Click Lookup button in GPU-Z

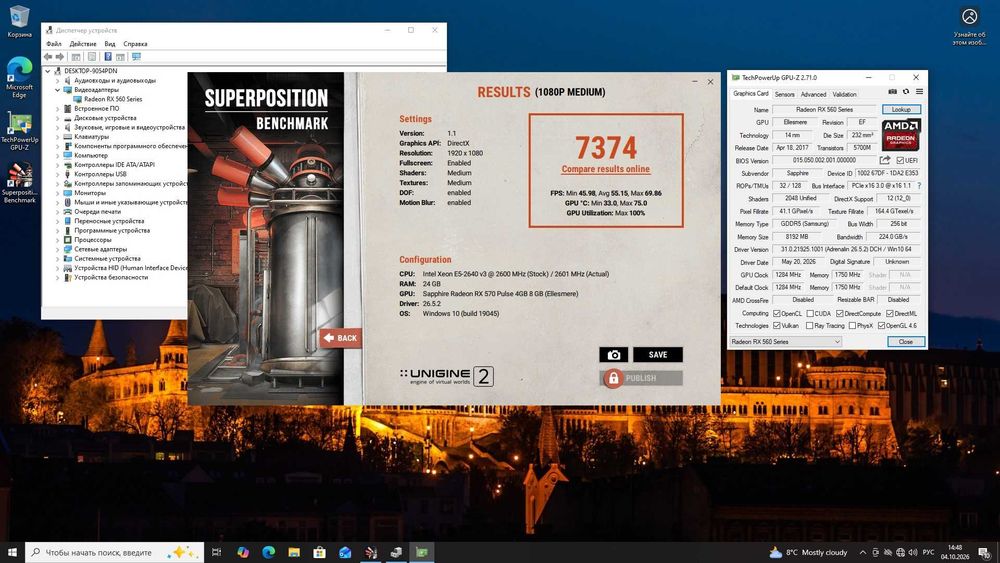(901, 110)
